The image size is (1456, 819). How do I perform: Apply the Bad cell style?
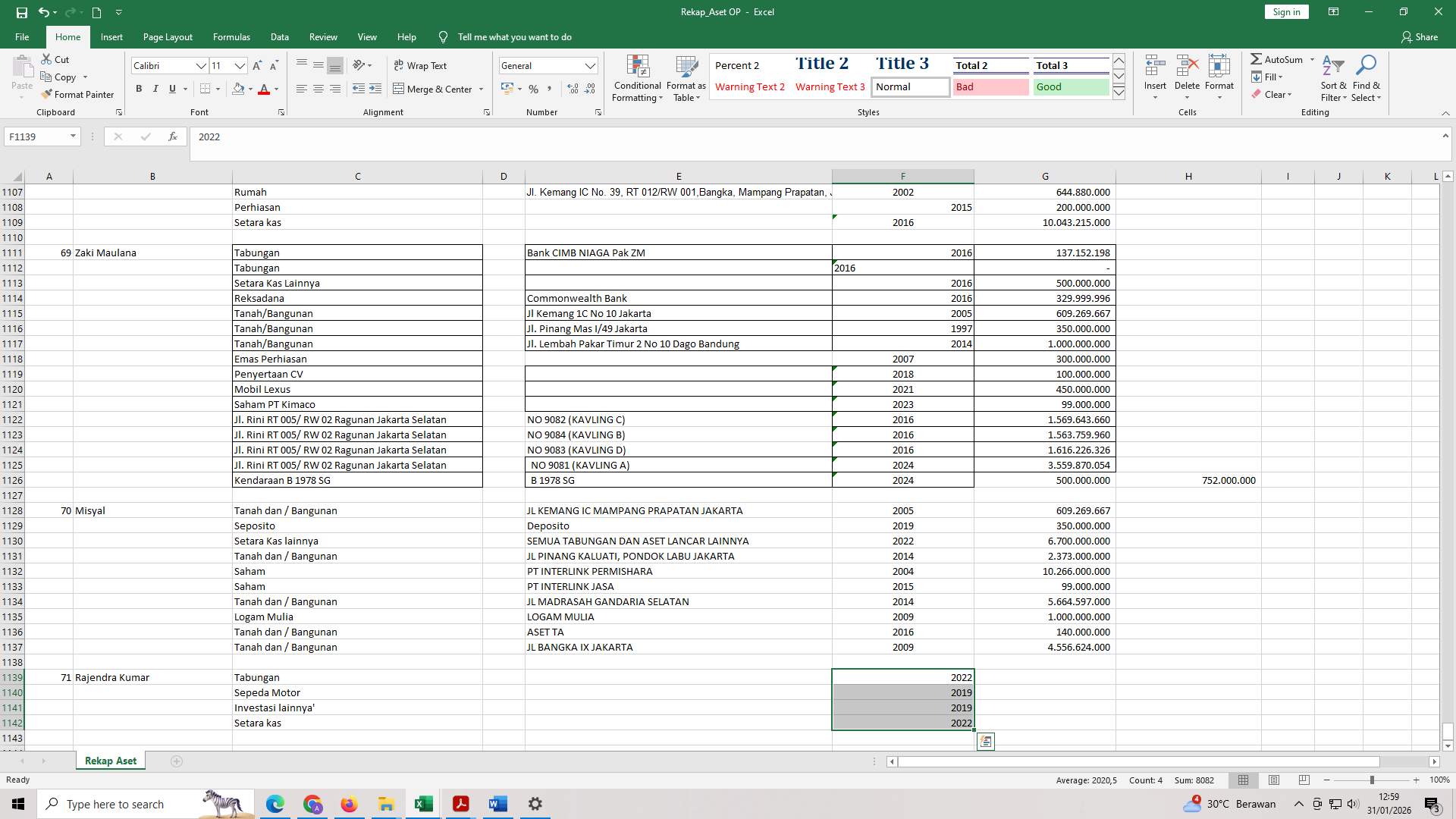(x=990, y=86)
